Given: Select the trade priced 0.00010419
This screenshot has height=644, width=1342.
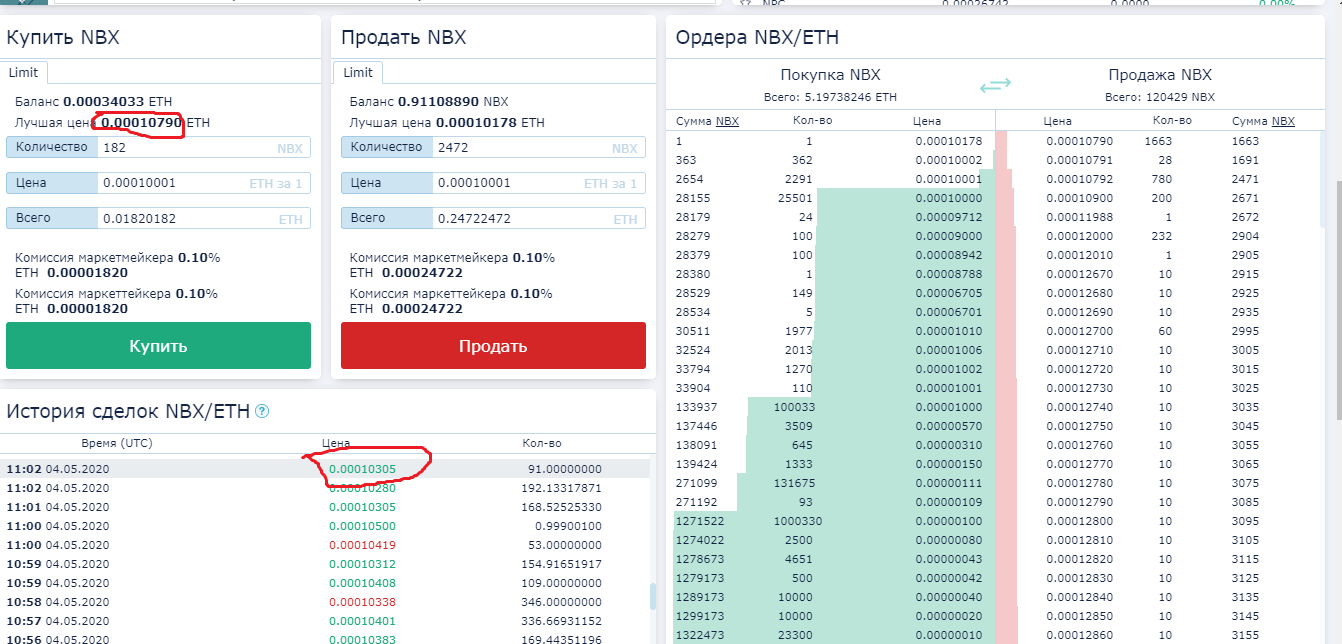Looking at the screenshot, I should coord(325,545).
